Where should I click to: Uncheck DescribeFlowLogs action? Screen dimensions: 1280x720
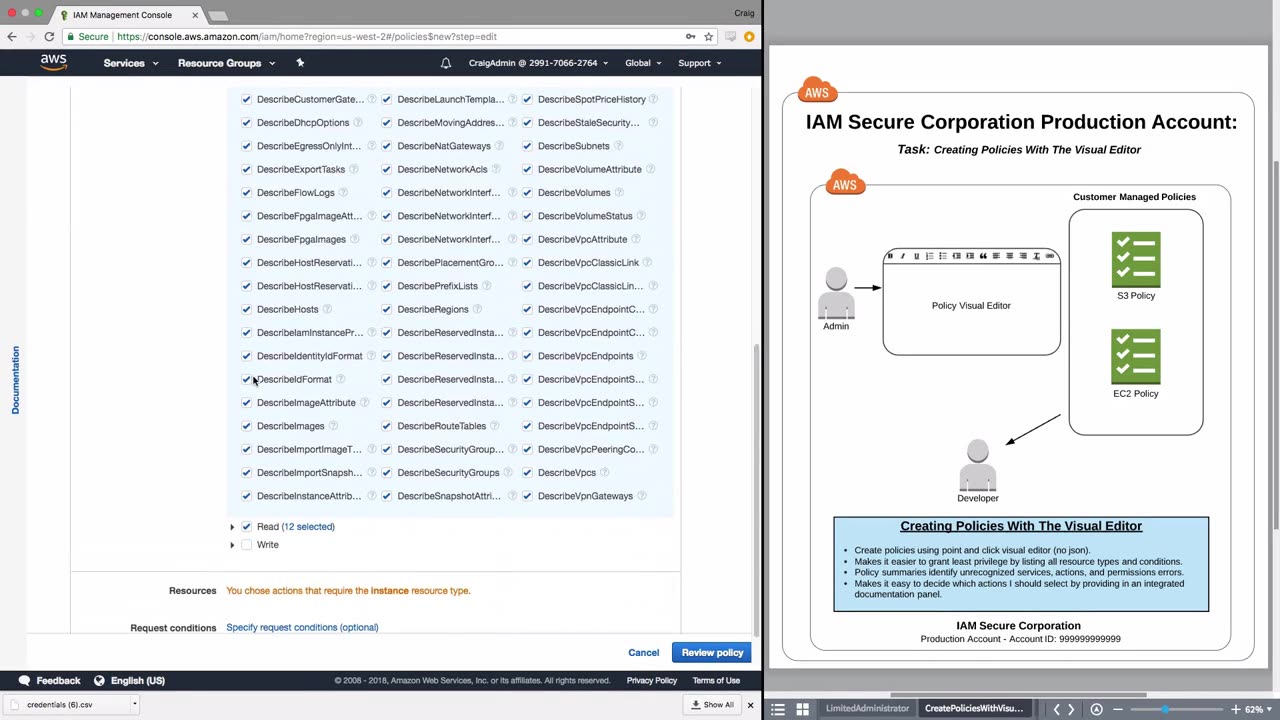tap(246, 192)
